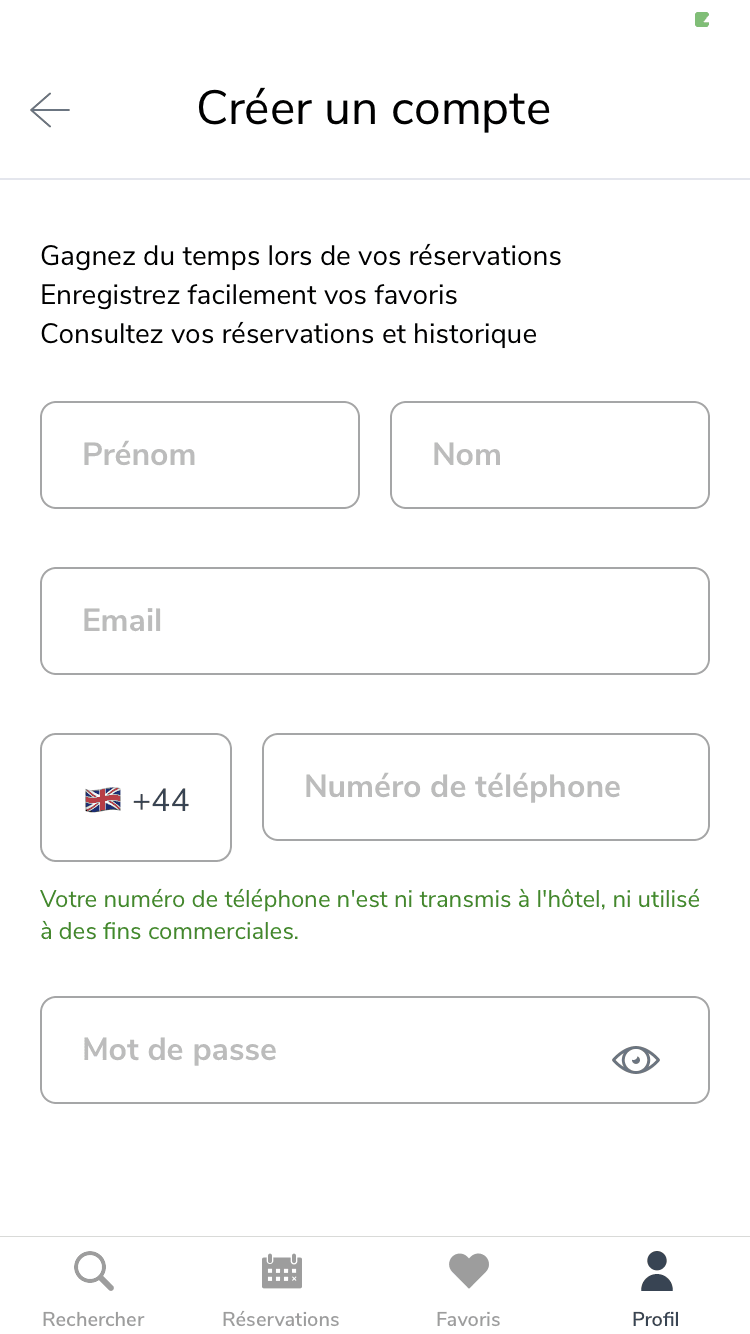
Task: Select the Numéro de téléphone field
Action: click(486, 787)
